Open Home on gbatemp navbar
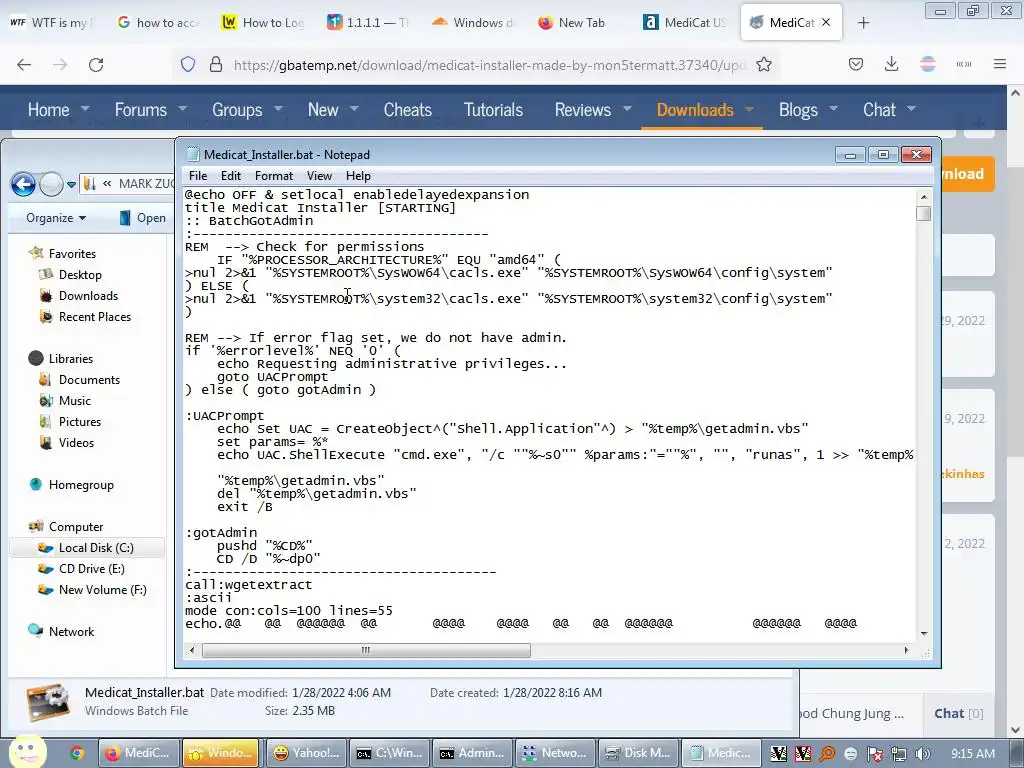 point(48,109)
